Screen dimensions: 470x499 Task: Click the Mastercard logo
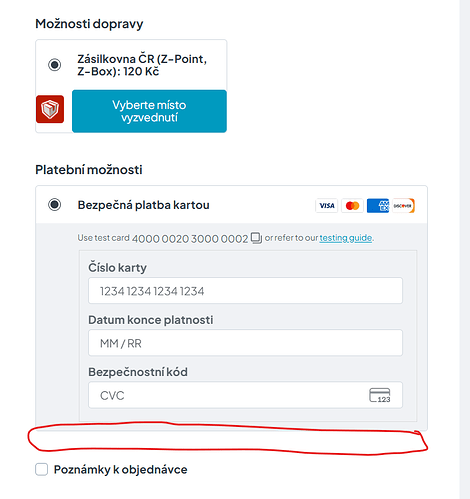coord(352,206)
